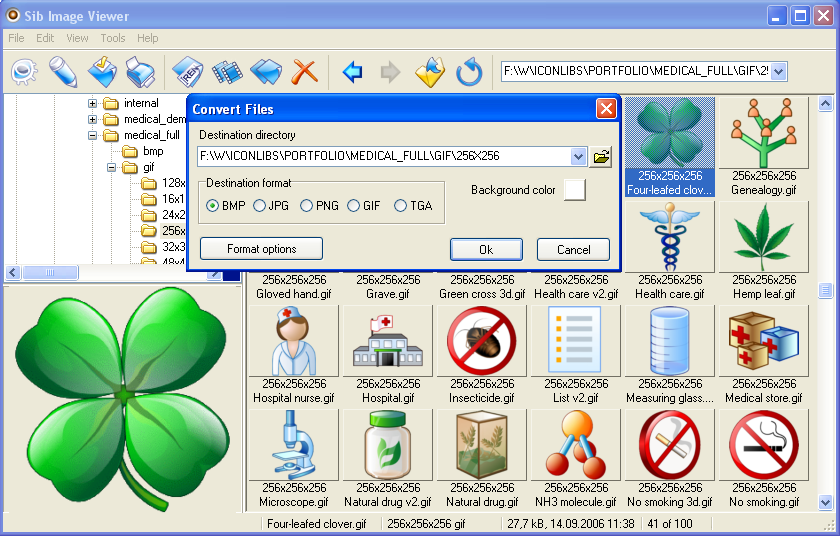The height and width of the screenshot is (536, 840).
Task: Open the File menu
Action: [x=16, y=38]
